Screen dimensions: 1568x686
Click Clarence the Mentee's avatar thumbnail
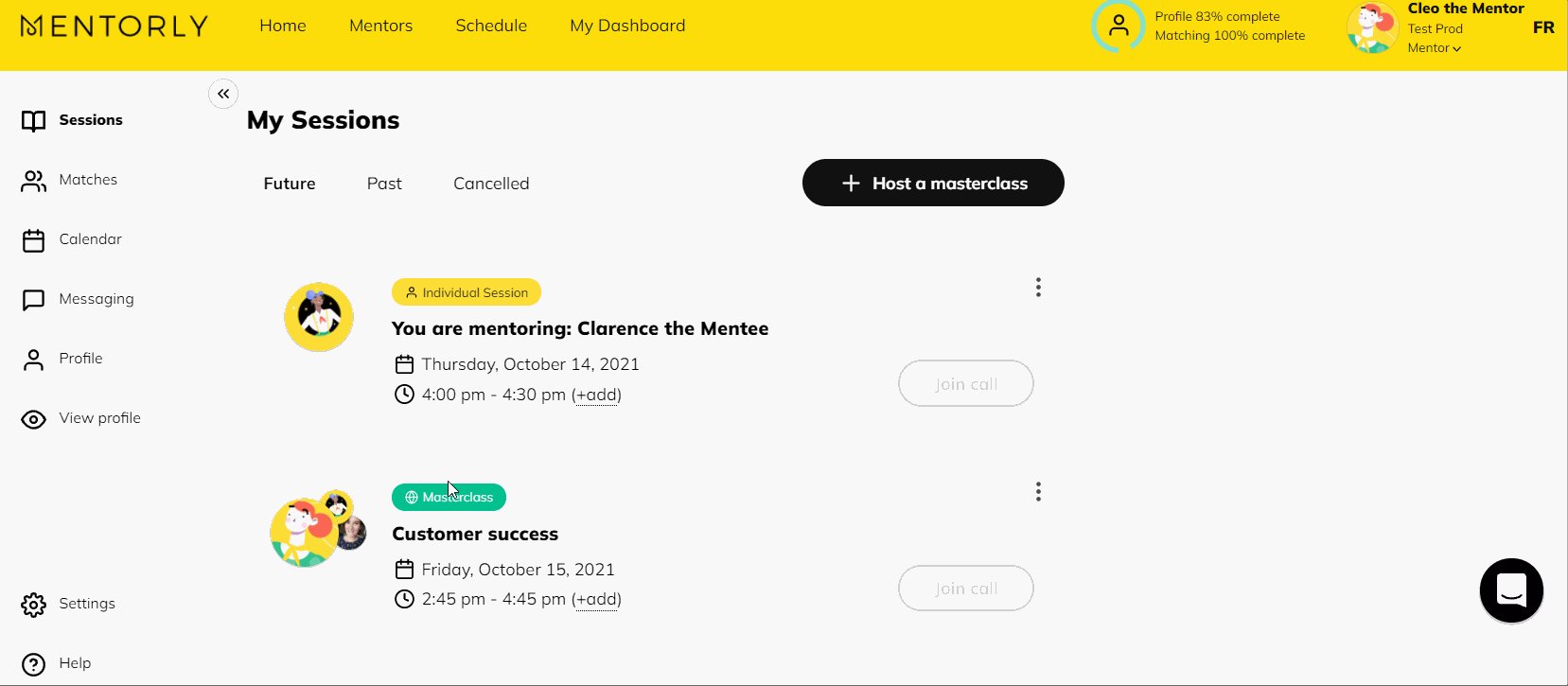tap(319, 317)
